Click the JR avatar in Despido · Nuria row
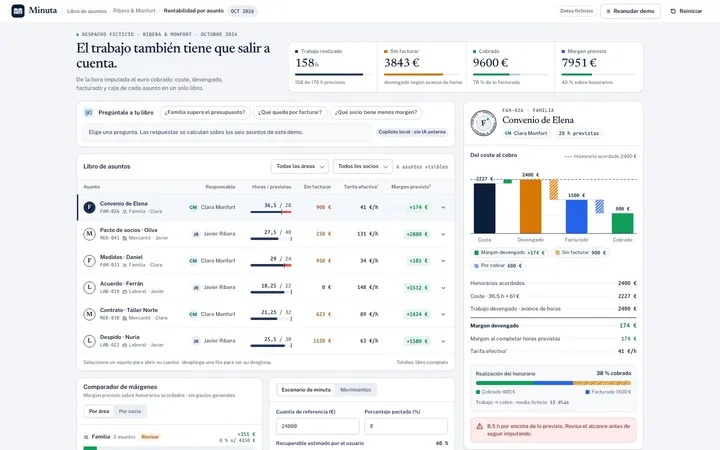Screen dimensions: 720x450 click(196, 341)
